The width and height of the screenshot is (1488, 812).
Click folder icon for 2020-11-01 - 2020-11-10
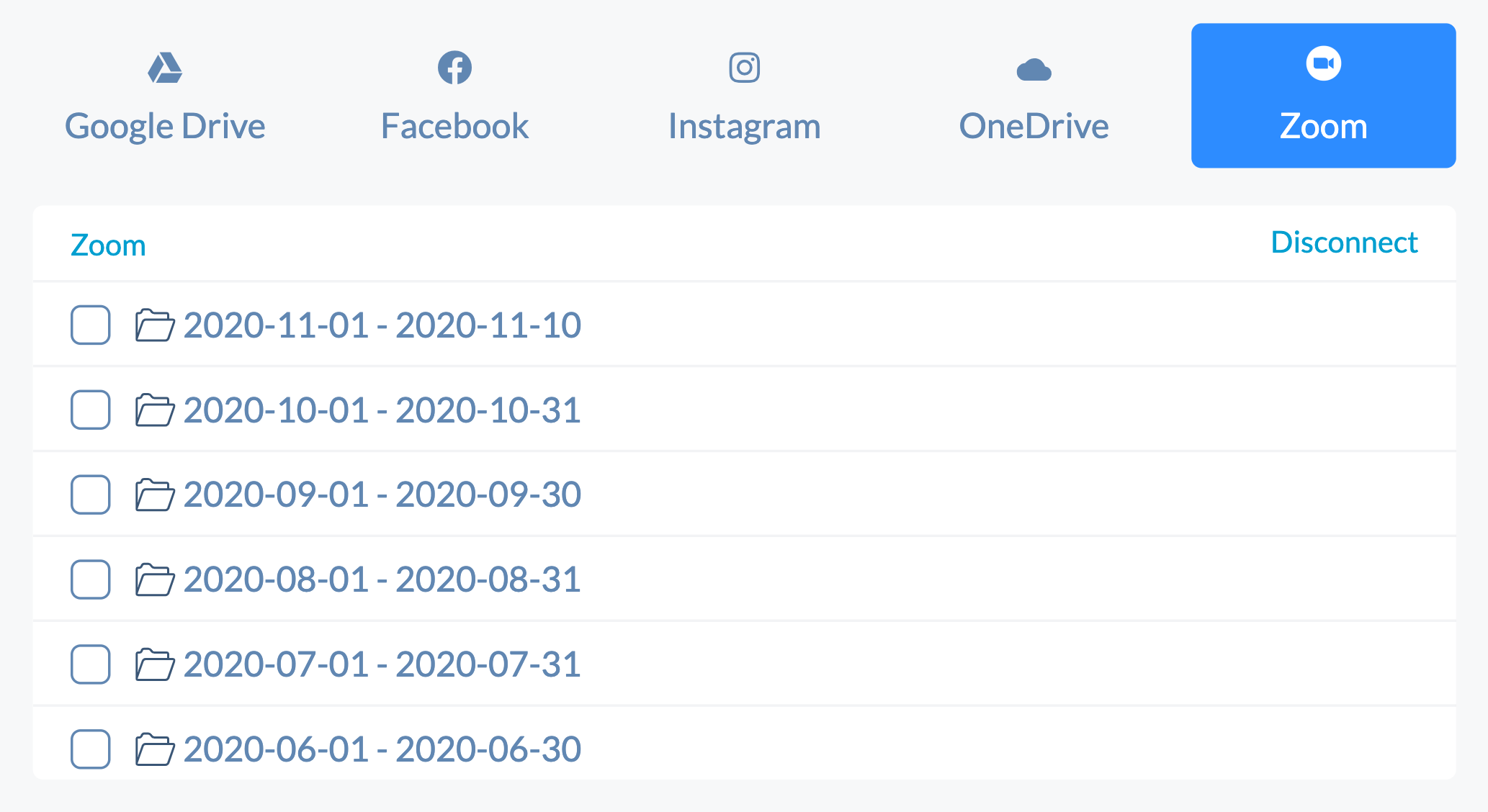pos(155,325)
